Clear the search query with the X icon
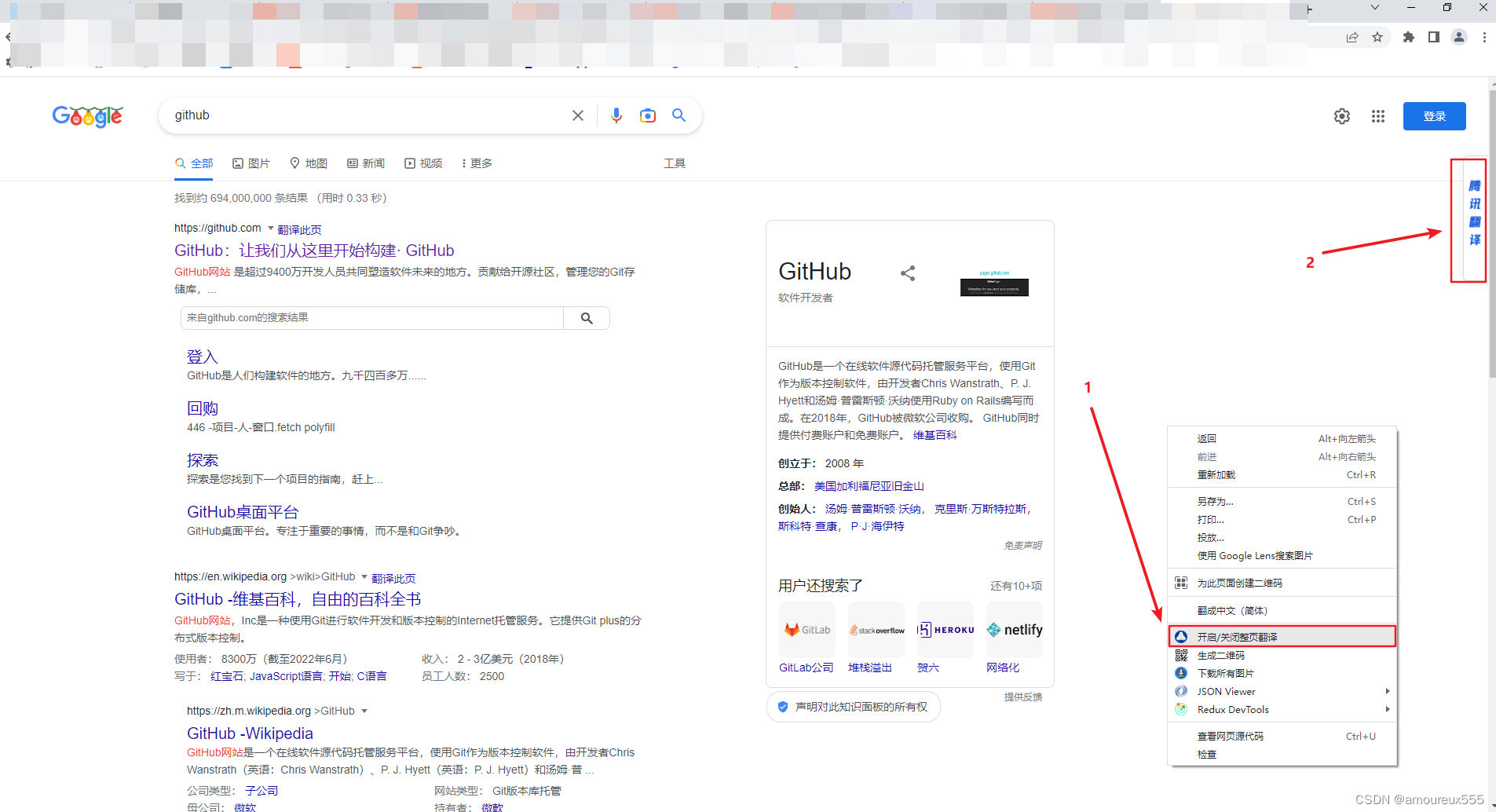1496x812 pixels. (x=578, y=115)
